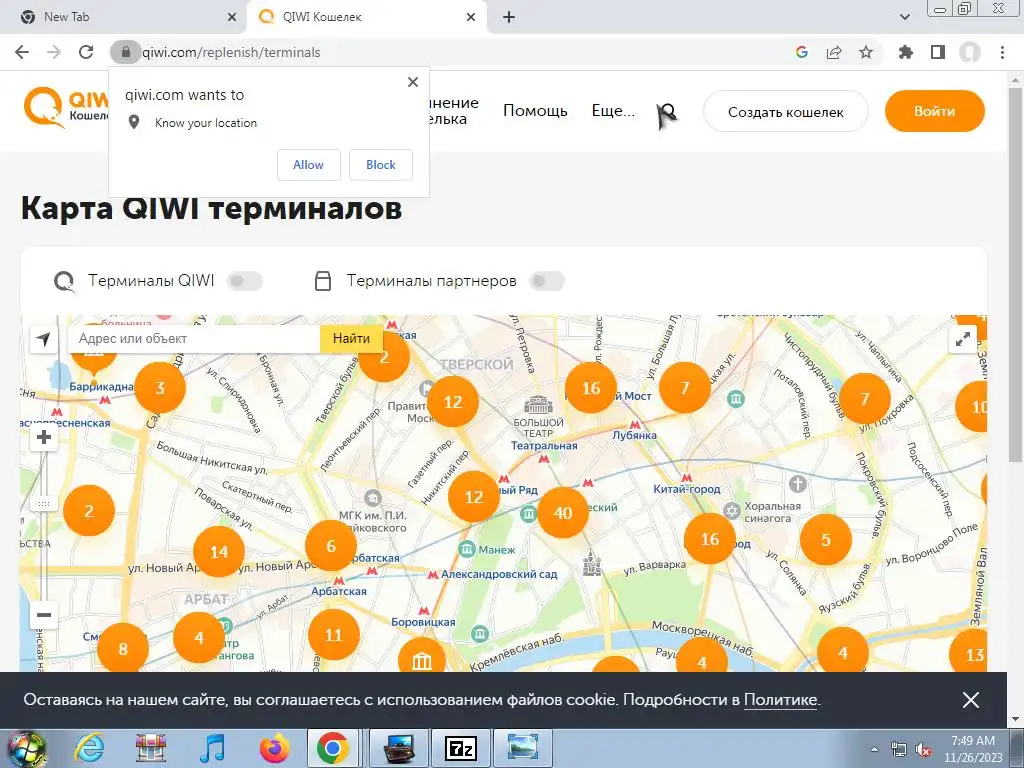
Task: Allow qiwi.com to know your location
Action: 308,165
